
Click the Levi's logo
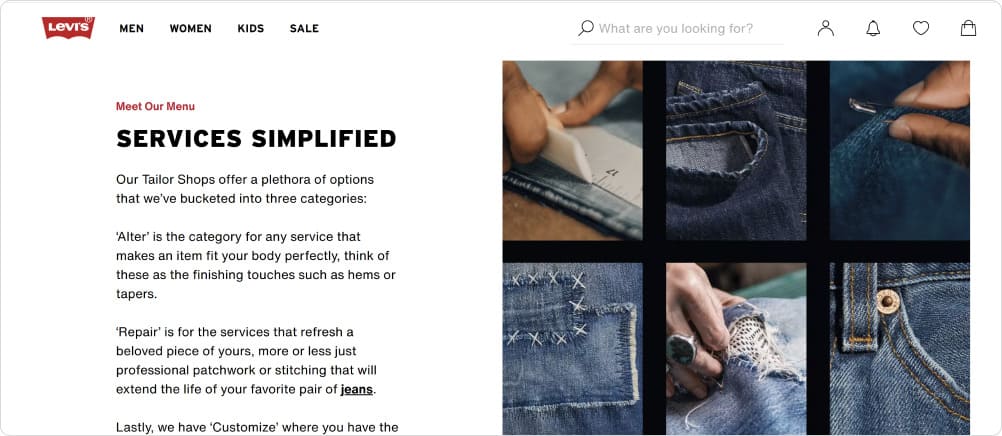[x=68, y=28]
